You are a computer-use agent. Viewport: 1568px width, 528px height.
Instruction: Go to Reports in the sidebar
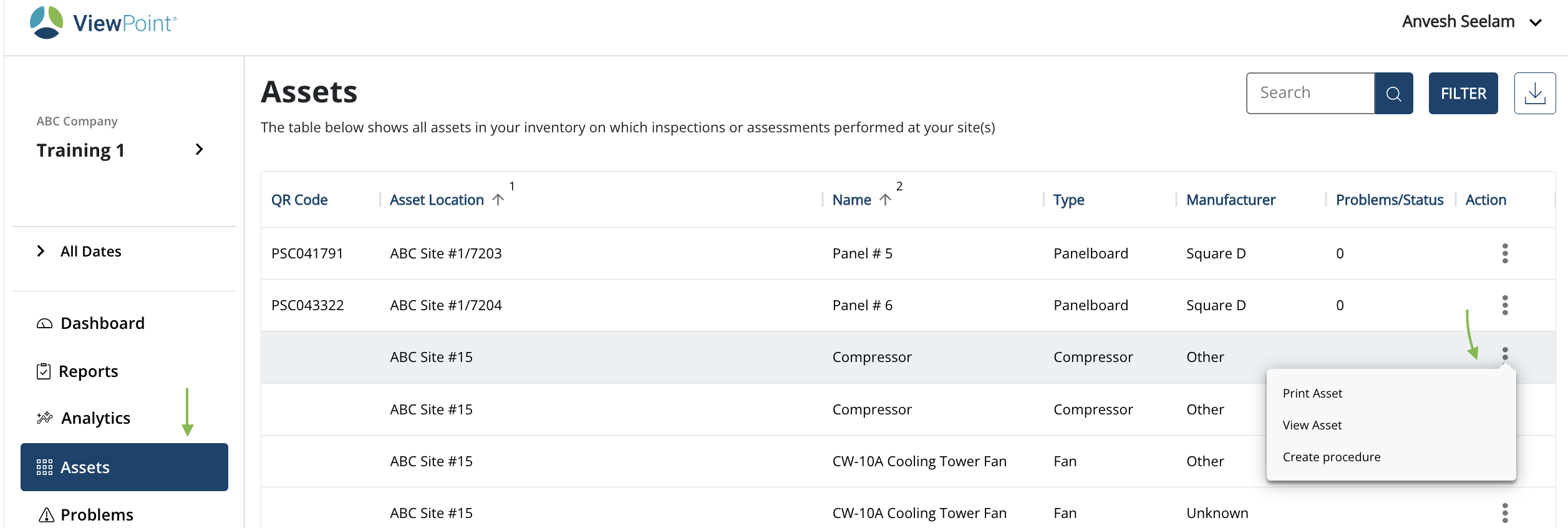tap(88, 371)
